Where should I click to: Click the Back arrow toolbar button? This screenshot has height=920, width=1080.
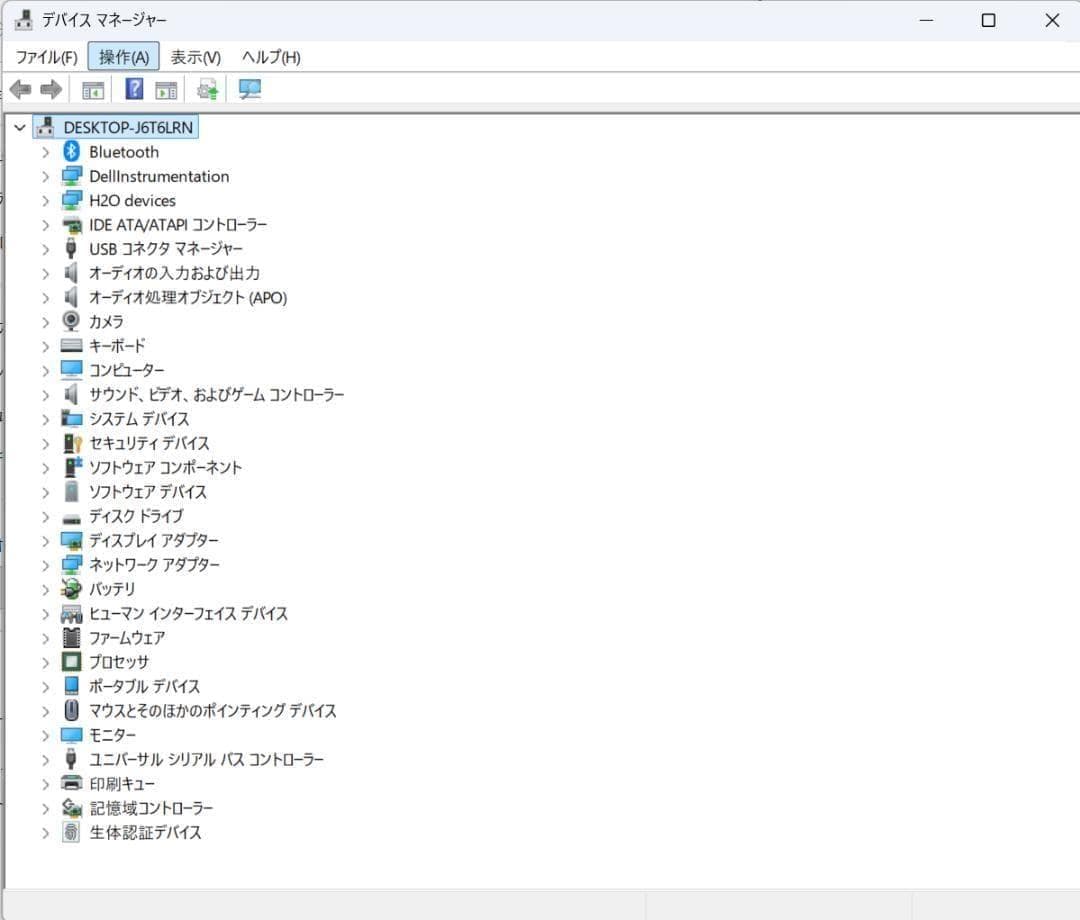pyautogui.click(x=20, y=90)
